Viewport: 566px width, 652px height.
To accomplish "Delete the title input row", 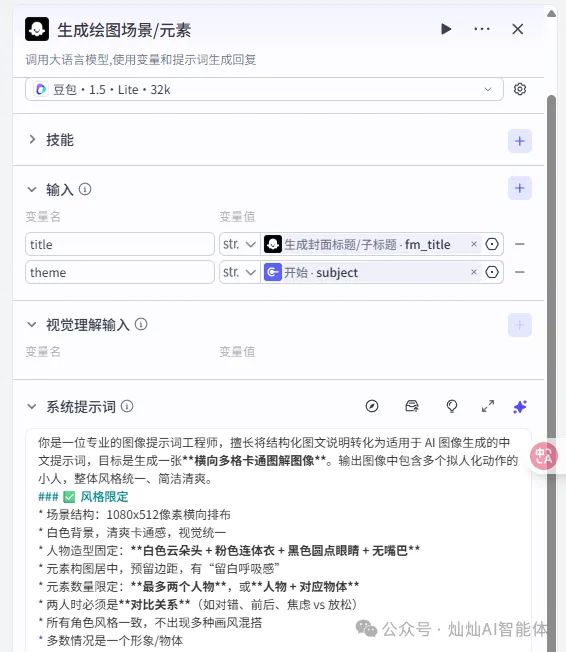I will coord(520,244).
